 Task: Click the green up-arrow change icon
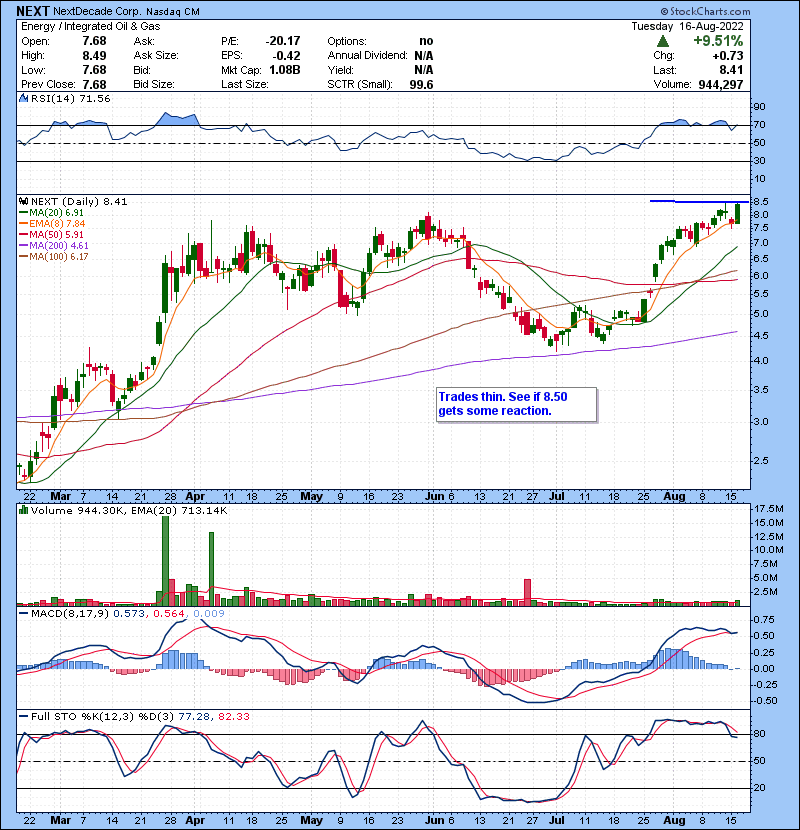(662, 41)
